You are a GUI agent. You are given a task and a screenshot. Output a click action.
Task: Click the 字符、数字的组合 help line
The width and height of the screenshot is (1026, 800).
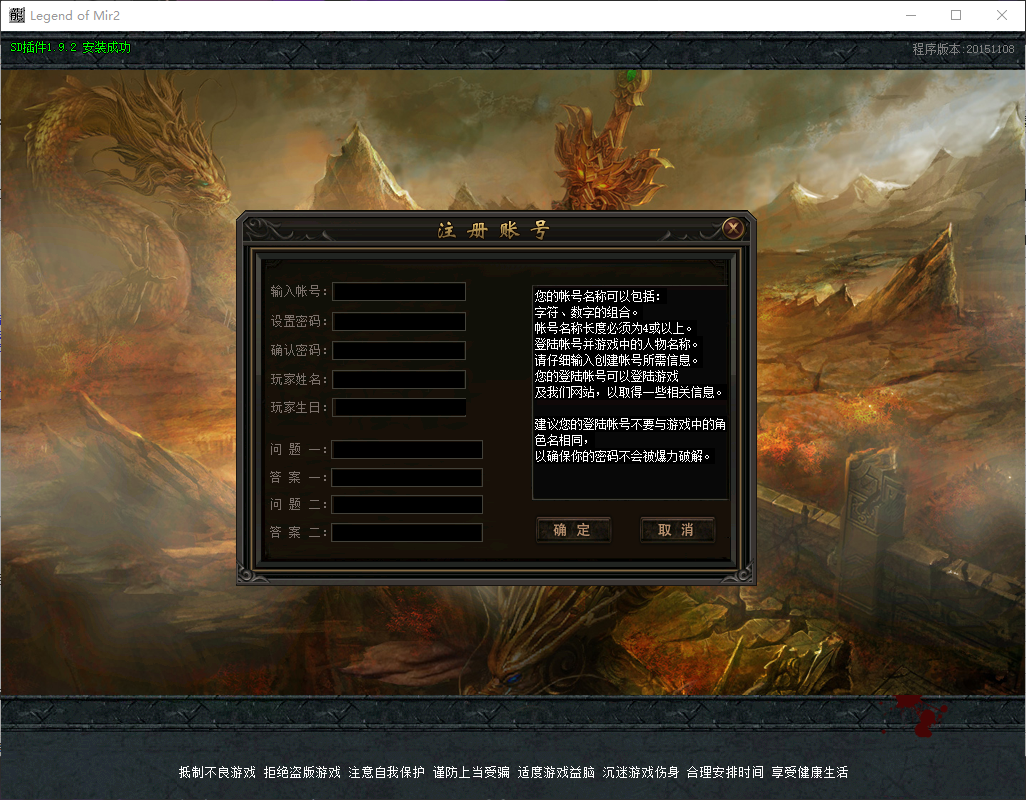(x=586, y=313)
